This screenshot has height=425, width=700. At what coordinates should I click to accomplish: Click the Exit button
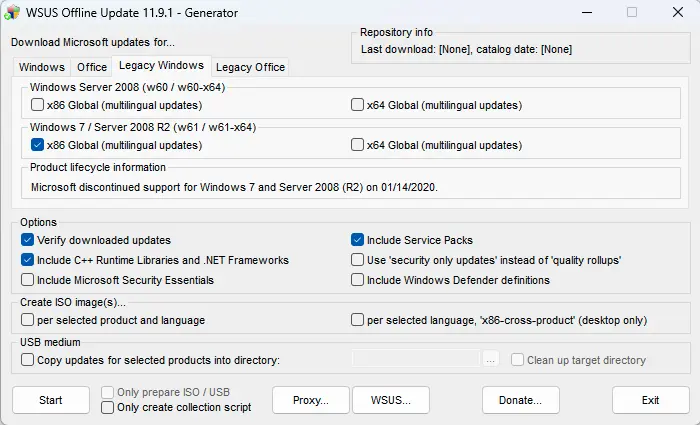point(650,400)
